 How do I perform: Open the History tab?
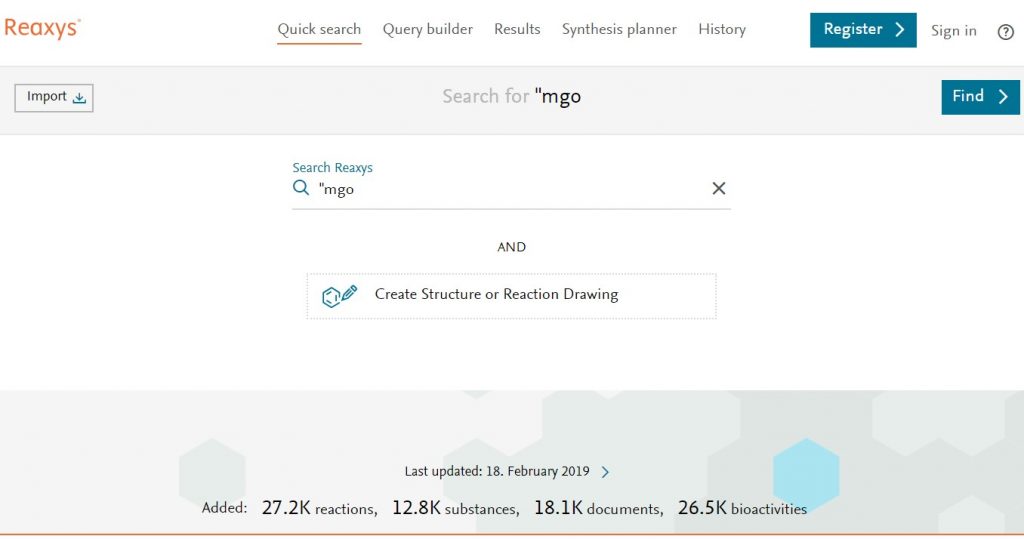point(722,29)
